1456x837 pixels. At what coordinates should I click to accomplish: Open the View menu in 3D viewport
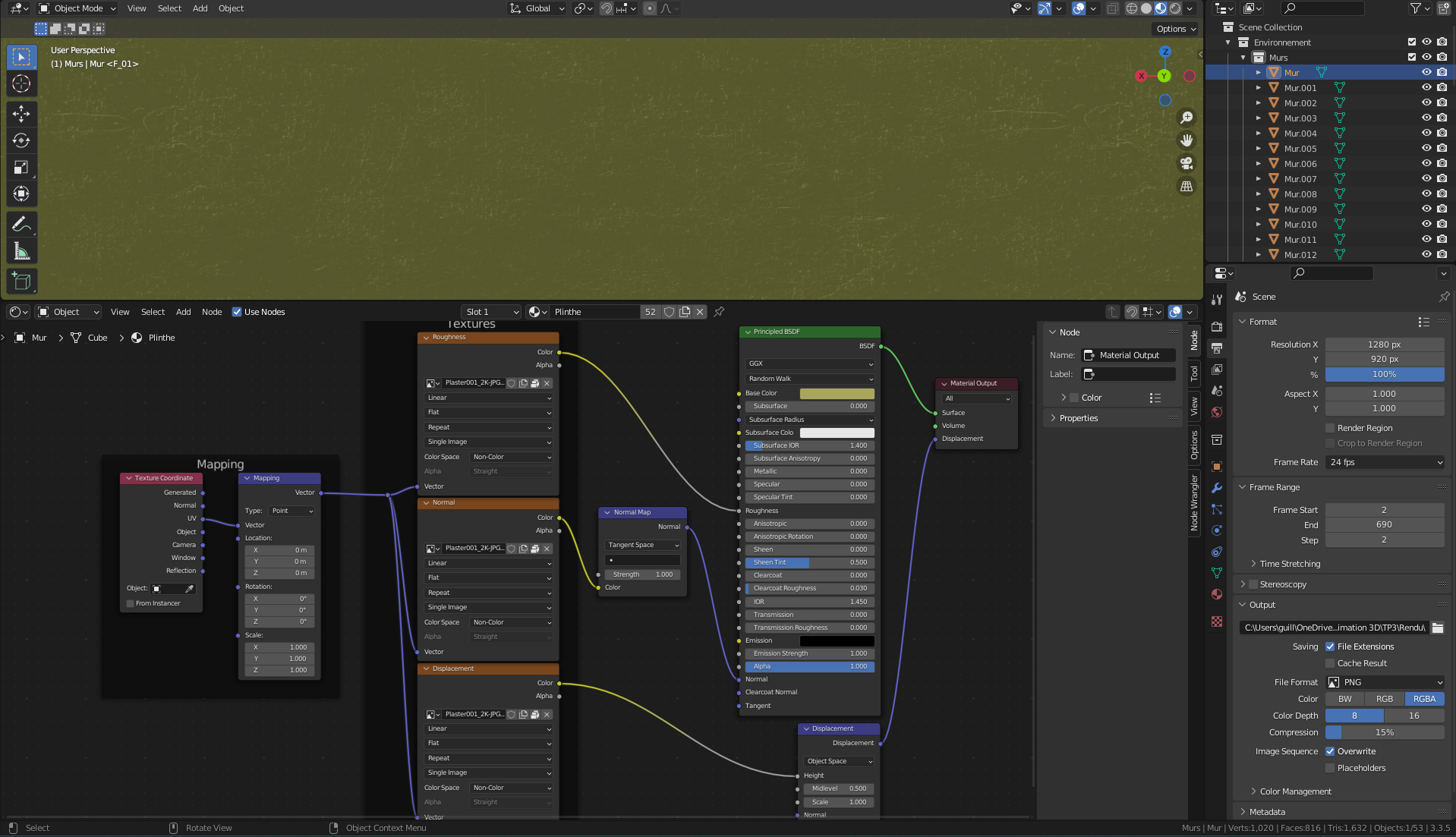pos(137,8)
